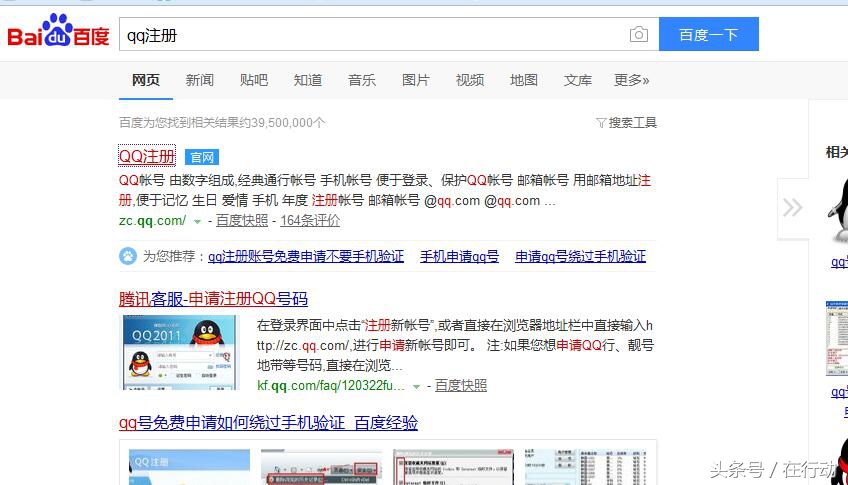Click the Baidu logo

tap(58, 31)
